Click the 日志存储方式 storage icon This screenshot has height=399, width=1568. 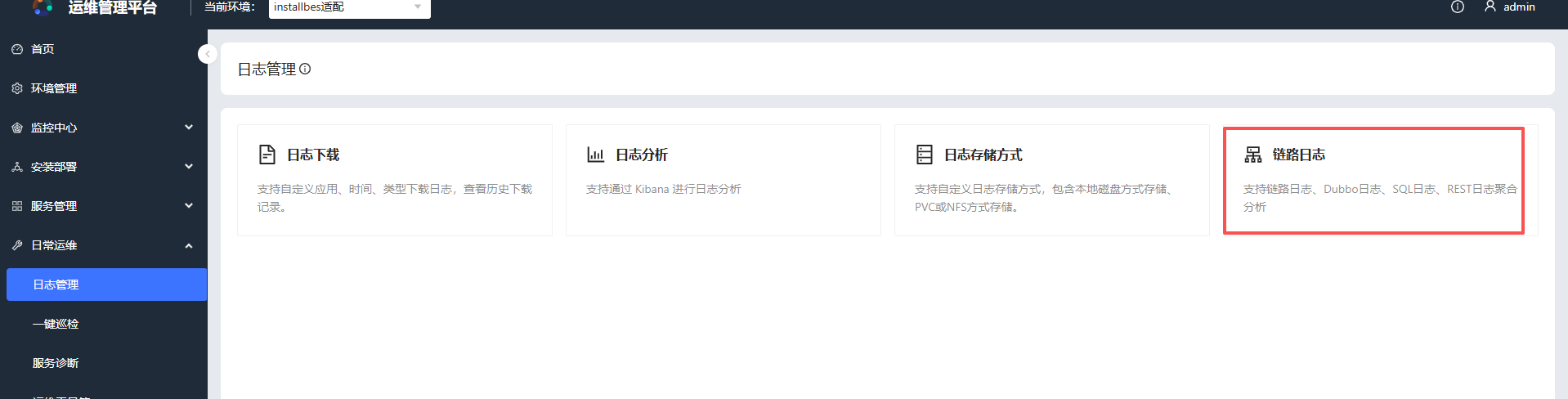click(x=925, y=155)
